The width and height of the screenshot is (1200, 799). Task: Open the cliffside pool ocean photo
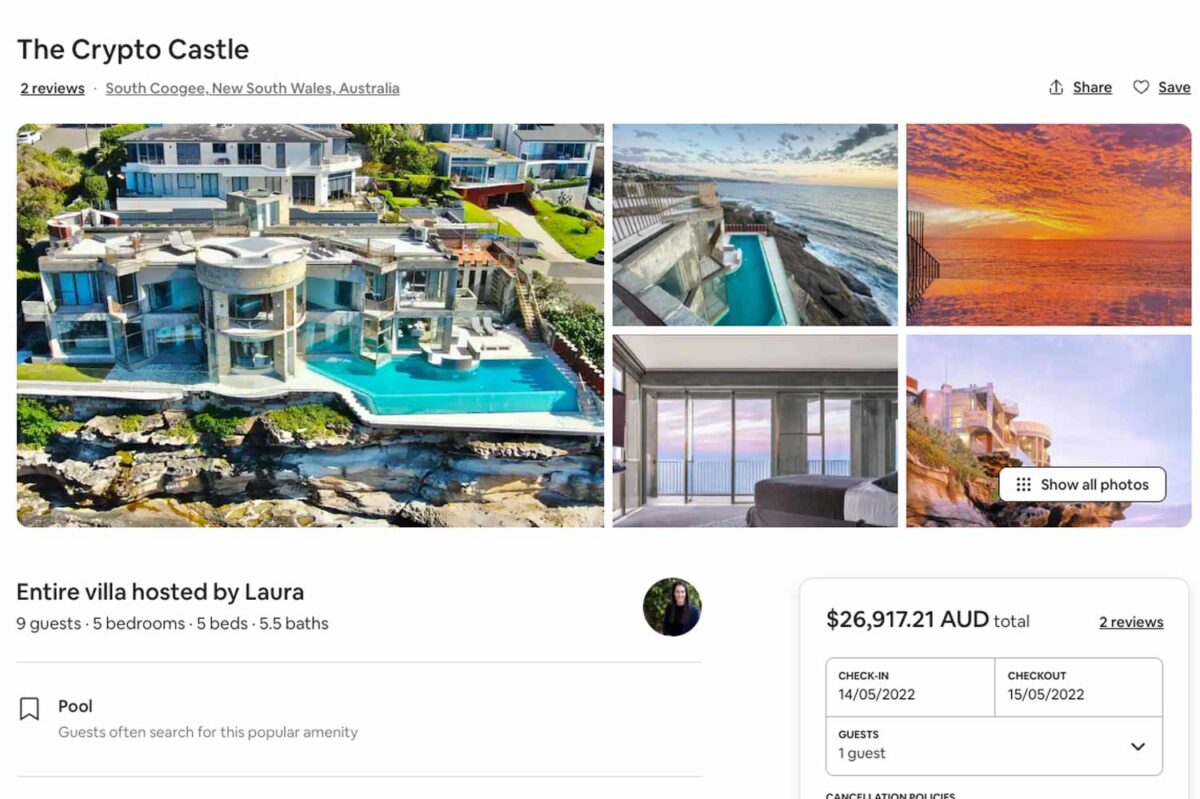755,225
